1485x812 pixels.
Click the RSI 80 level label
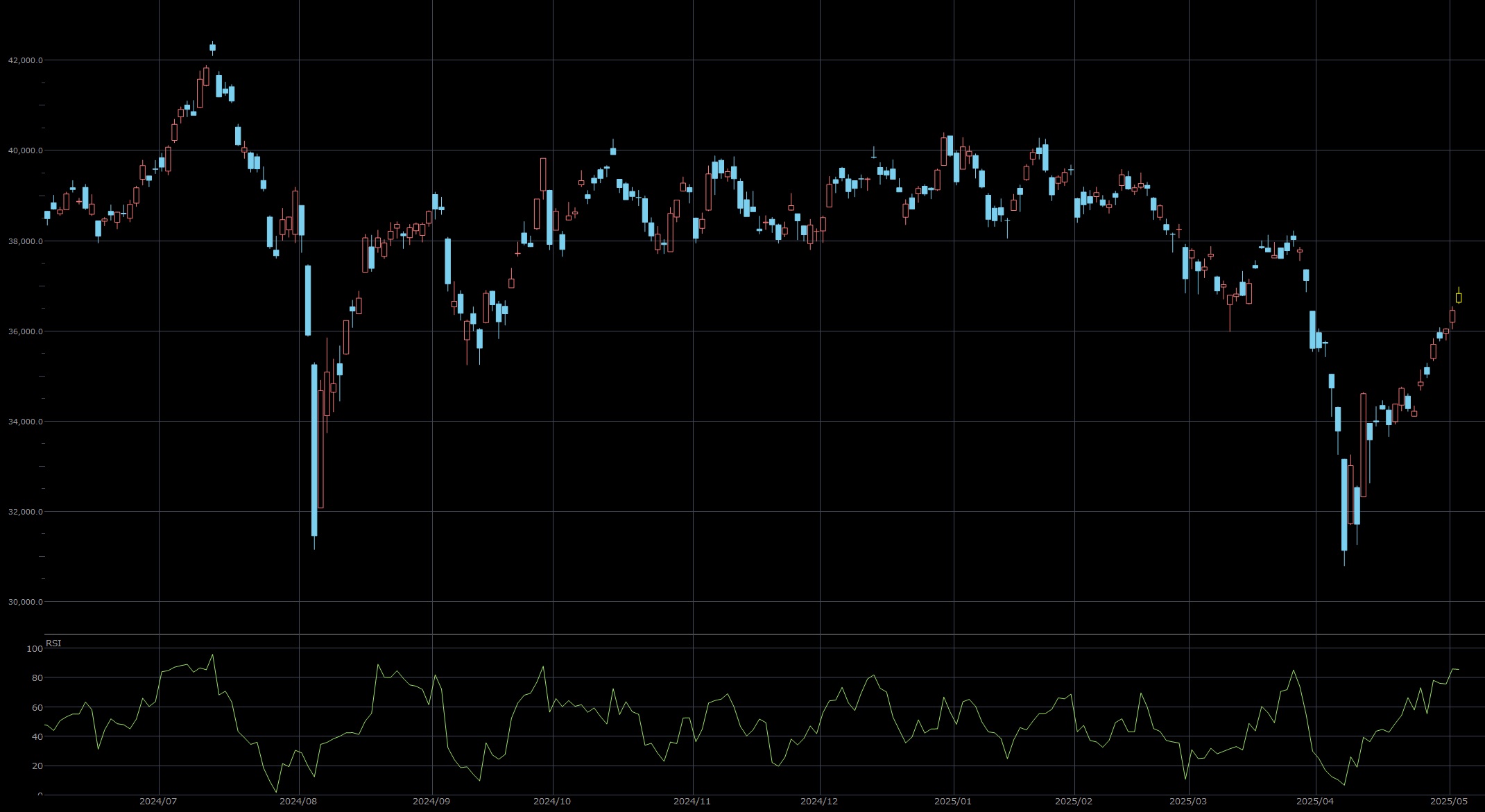[37, 678]
